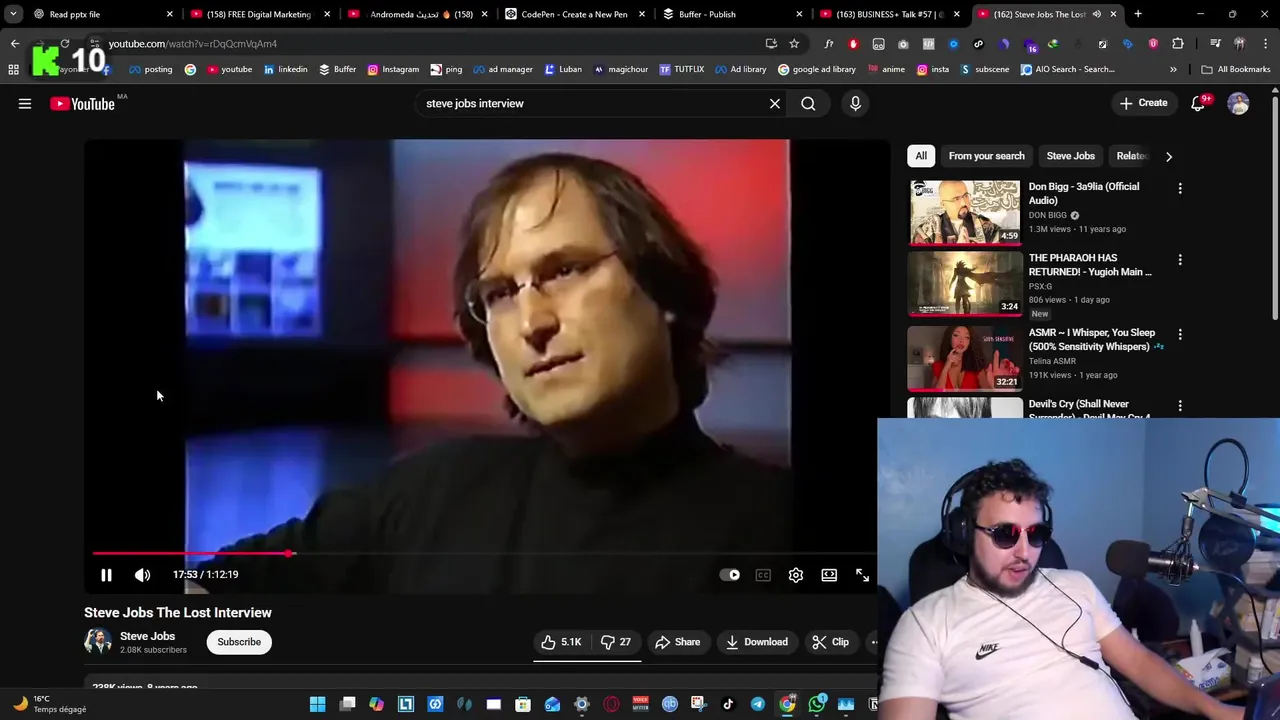Pause the video

[x=106, y=575]
